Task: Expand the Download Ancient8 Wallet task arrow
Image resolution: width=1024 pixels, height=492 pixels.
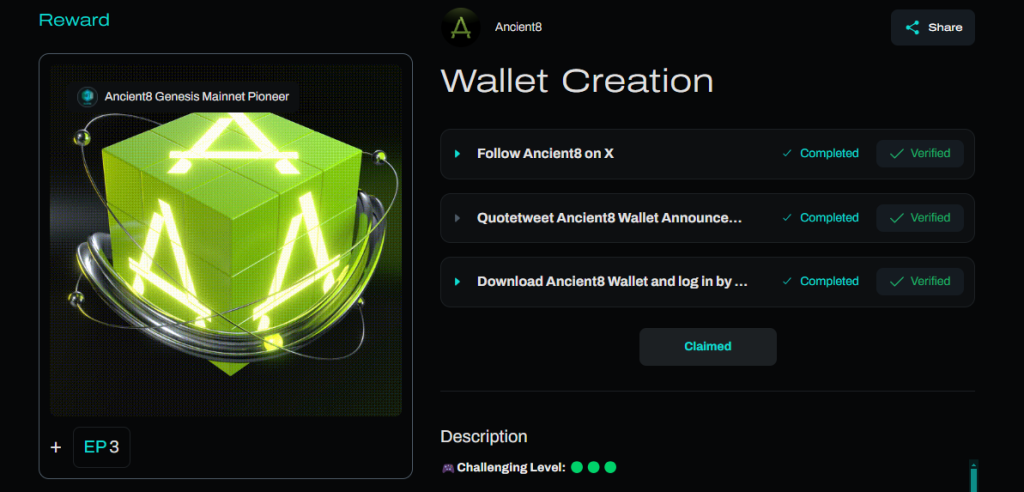Action: coord(457,282)
